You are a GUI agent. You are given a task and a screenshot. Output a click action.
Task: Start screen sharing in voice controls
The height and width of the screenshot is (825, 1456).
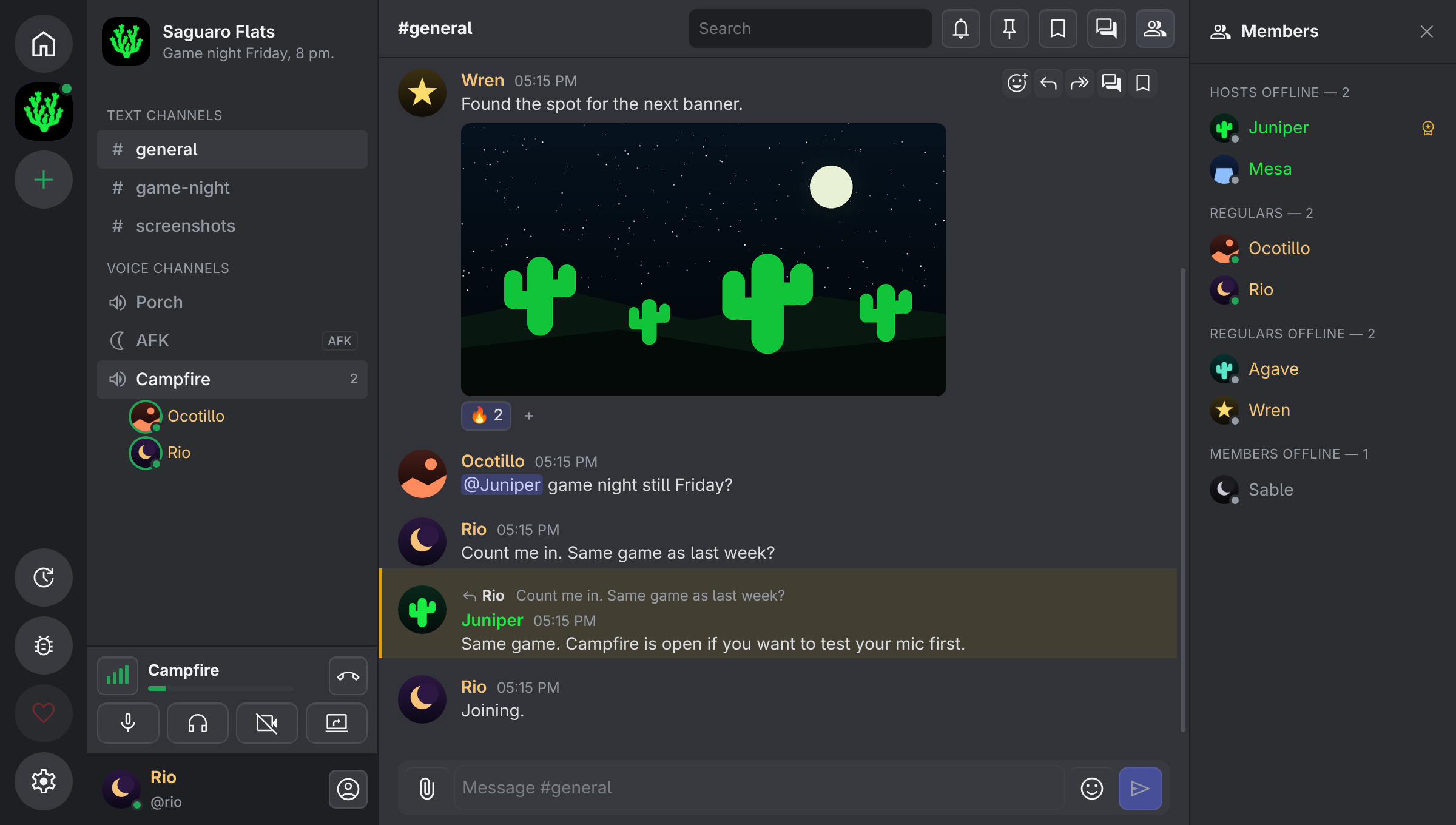(x=337, y=723)
